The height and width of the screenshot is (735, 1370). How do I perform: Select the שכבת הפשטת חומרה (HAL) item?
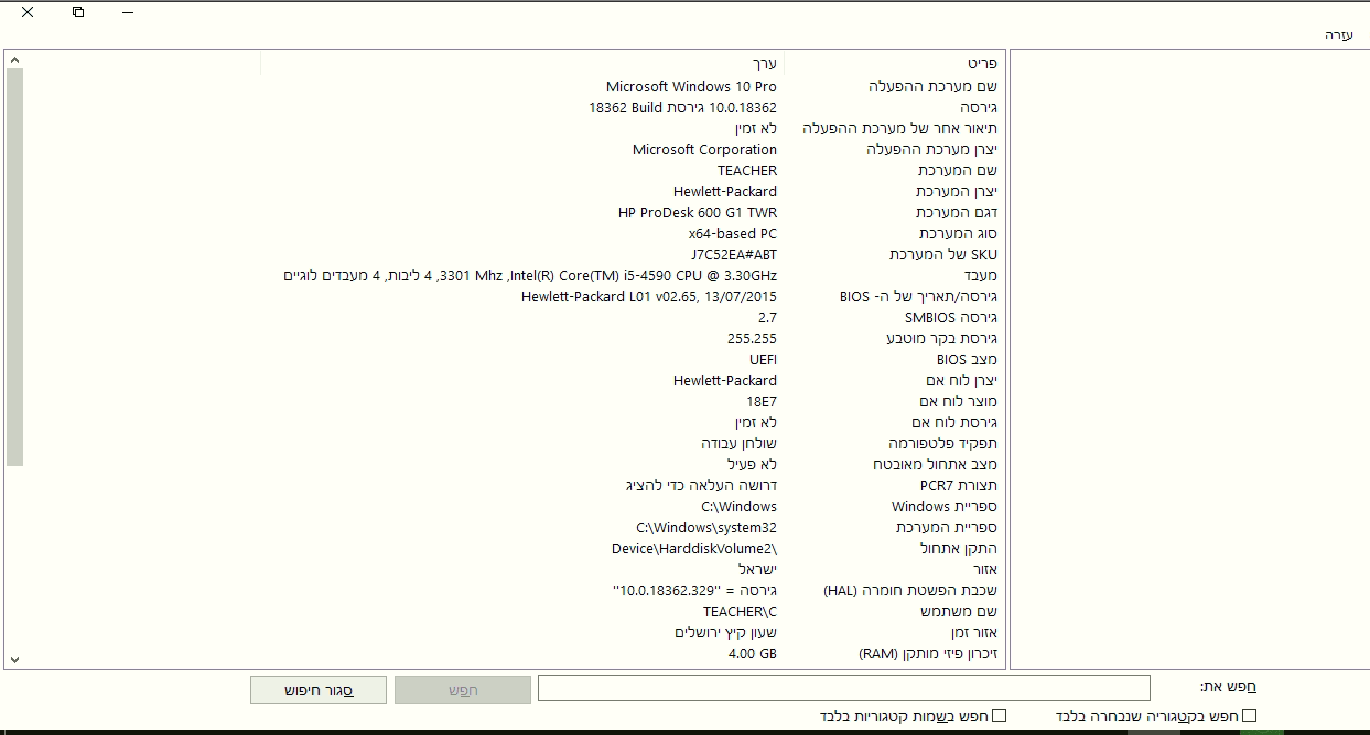pos(909,591)
